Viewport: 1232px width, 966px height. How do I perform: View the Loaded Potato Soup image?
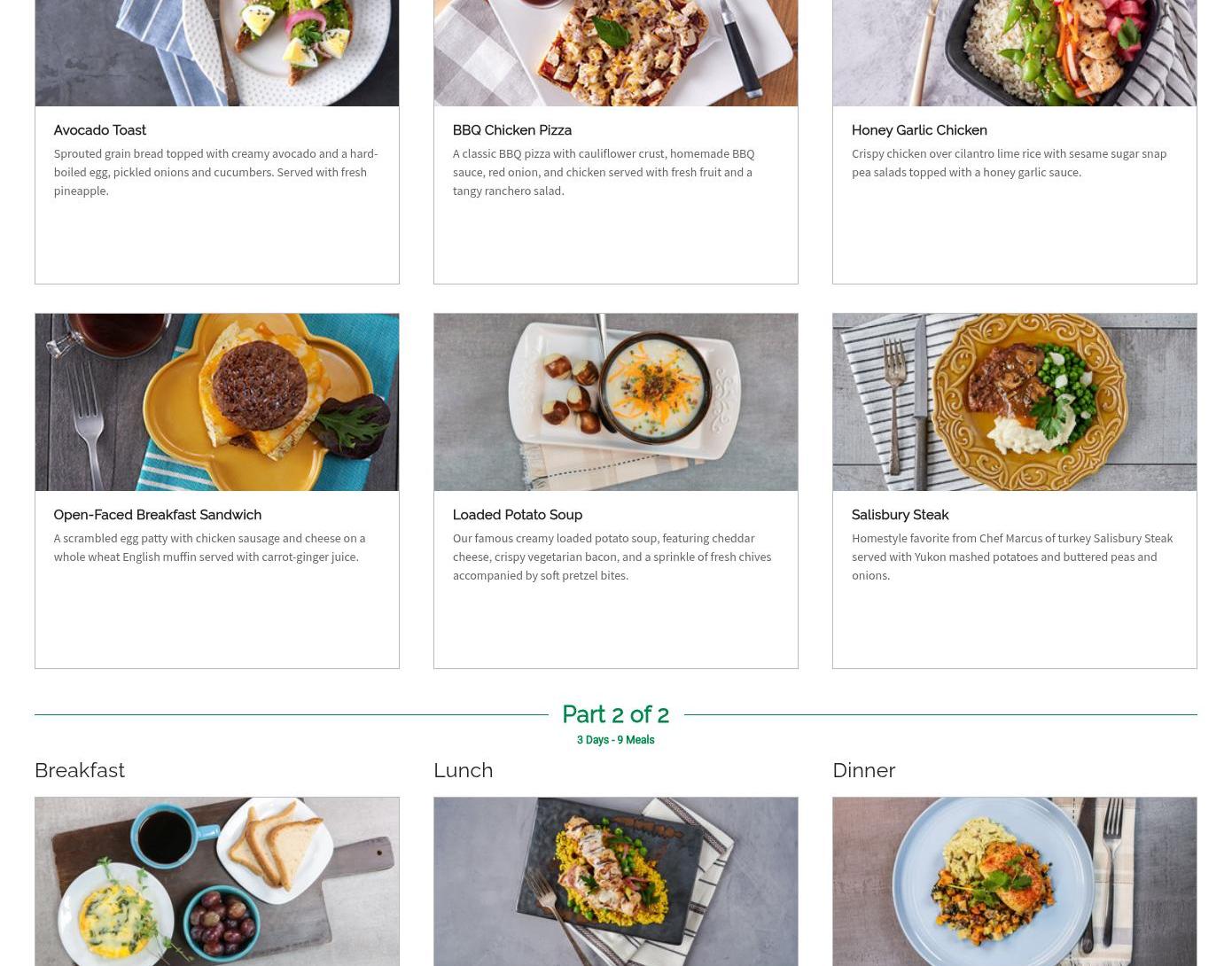[x=616, y=402]
